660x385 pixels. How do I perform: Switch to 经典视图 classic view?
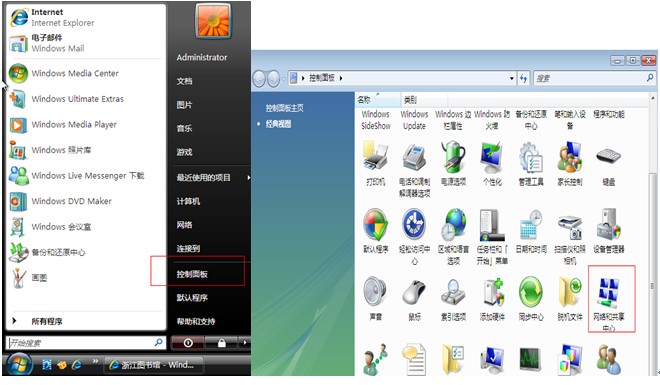pyautogui.click(x=278, y=124)
